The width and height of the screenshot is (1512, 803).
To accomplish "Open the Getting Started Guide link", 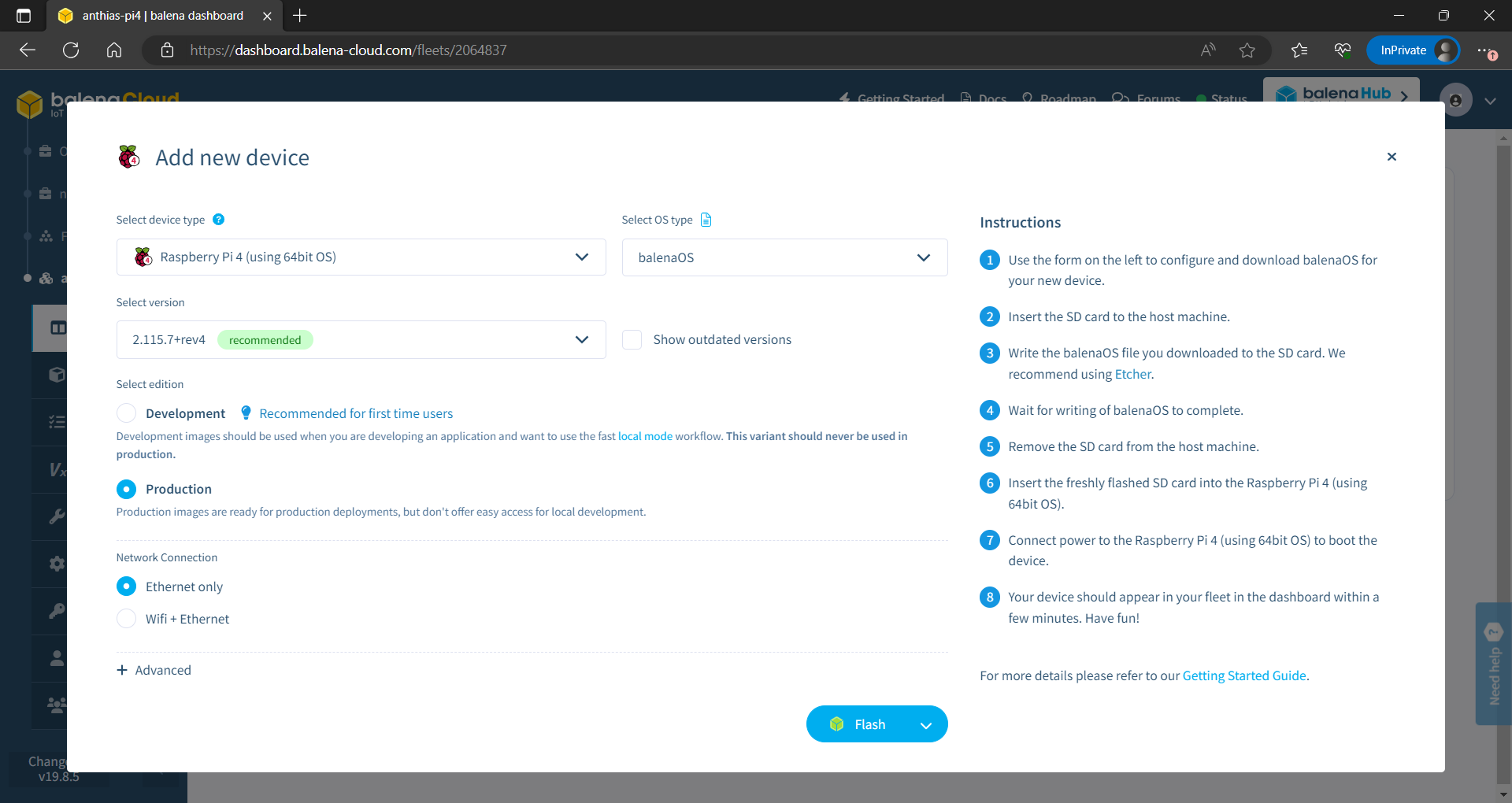I will pyautogui.click(x=1244, y=675).
